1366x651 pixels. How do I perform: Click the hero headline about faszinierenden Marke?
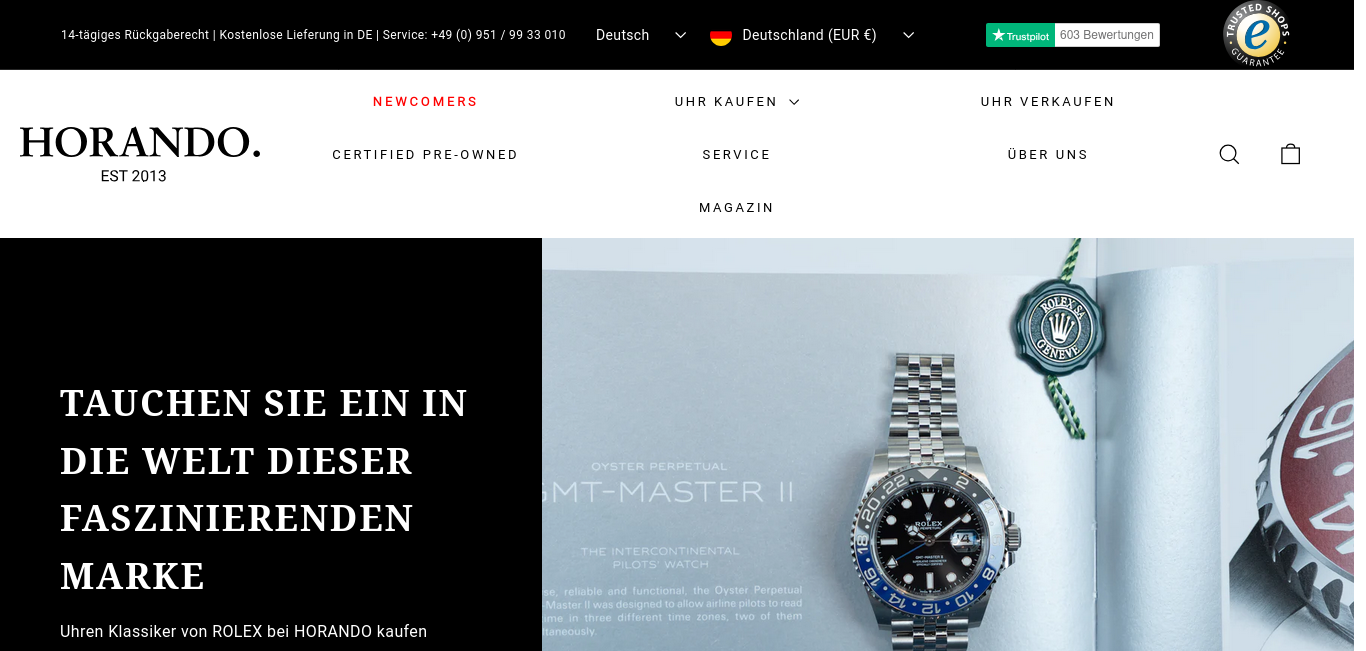264,490
